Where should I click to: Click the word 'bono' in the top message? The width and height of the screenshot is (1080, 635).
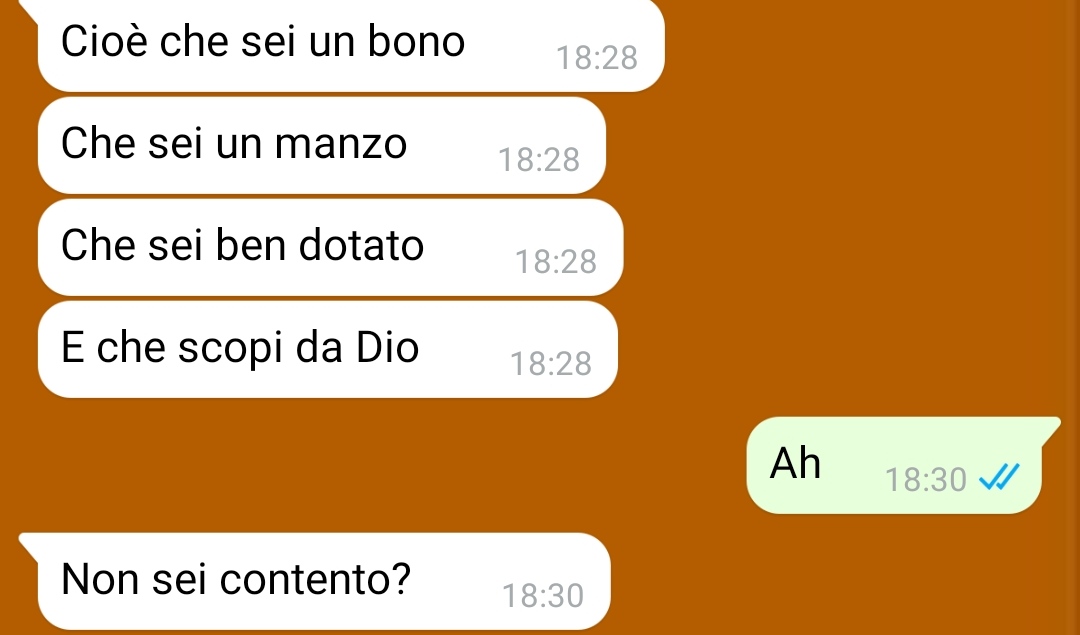pos(416,41)
